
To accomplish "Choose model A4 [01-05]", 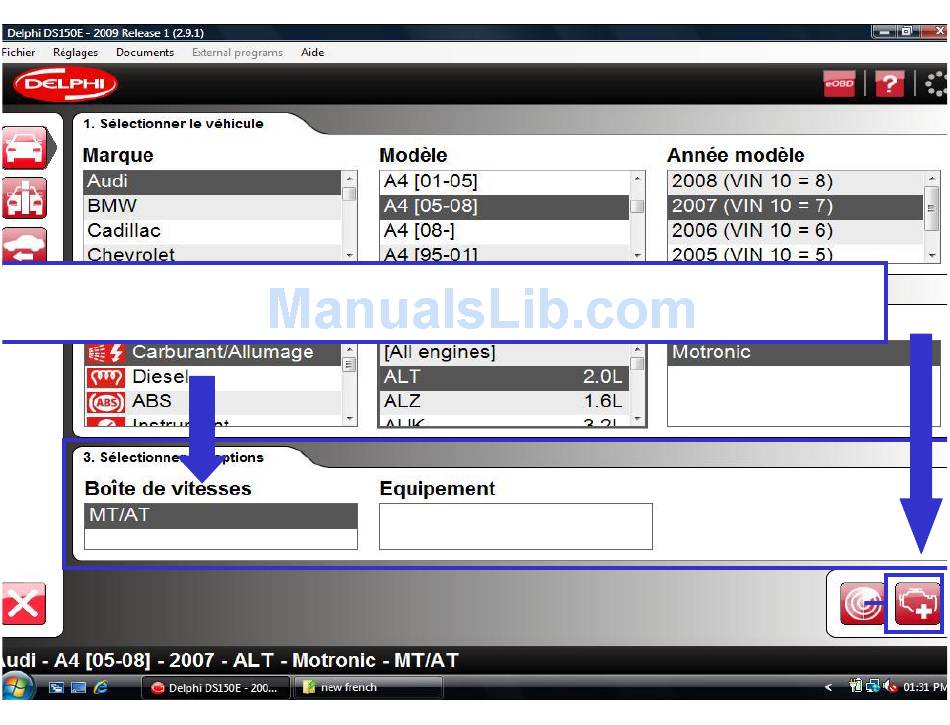I will tap(504, 182).
